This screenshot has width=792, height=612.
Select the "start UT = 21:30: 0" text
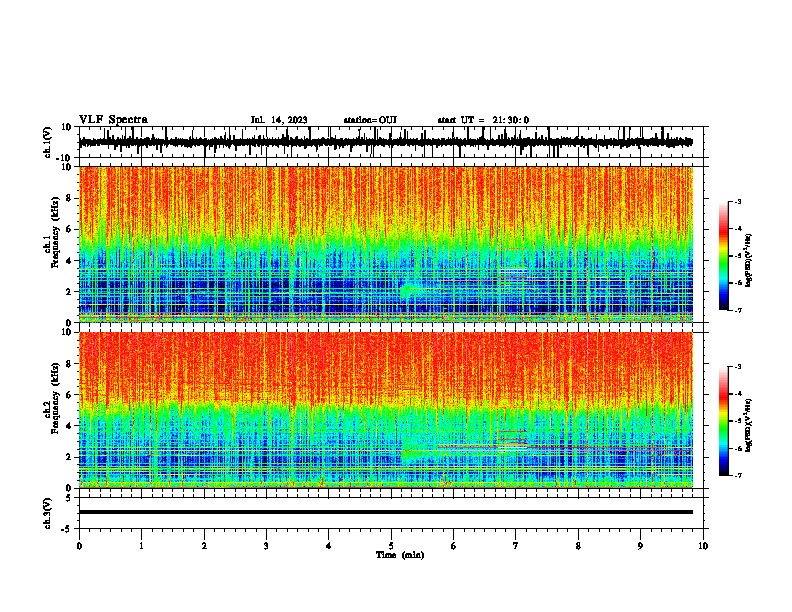483,120
